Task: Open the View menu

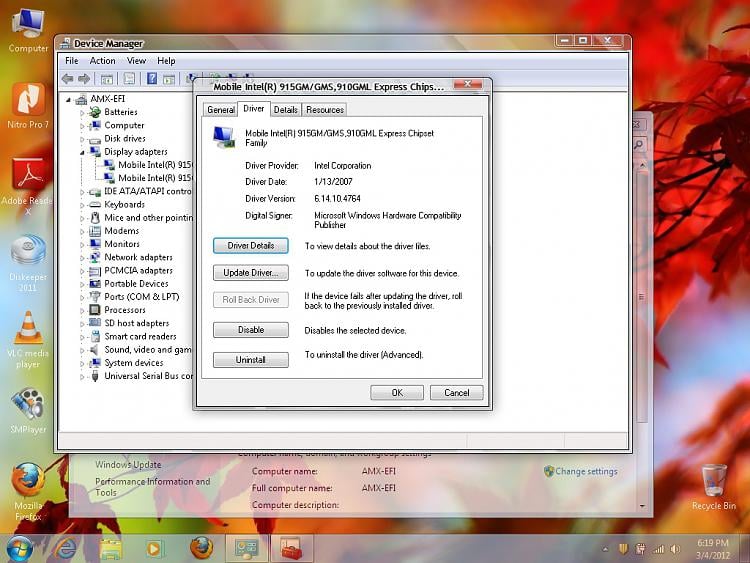Action: point(136,61)
